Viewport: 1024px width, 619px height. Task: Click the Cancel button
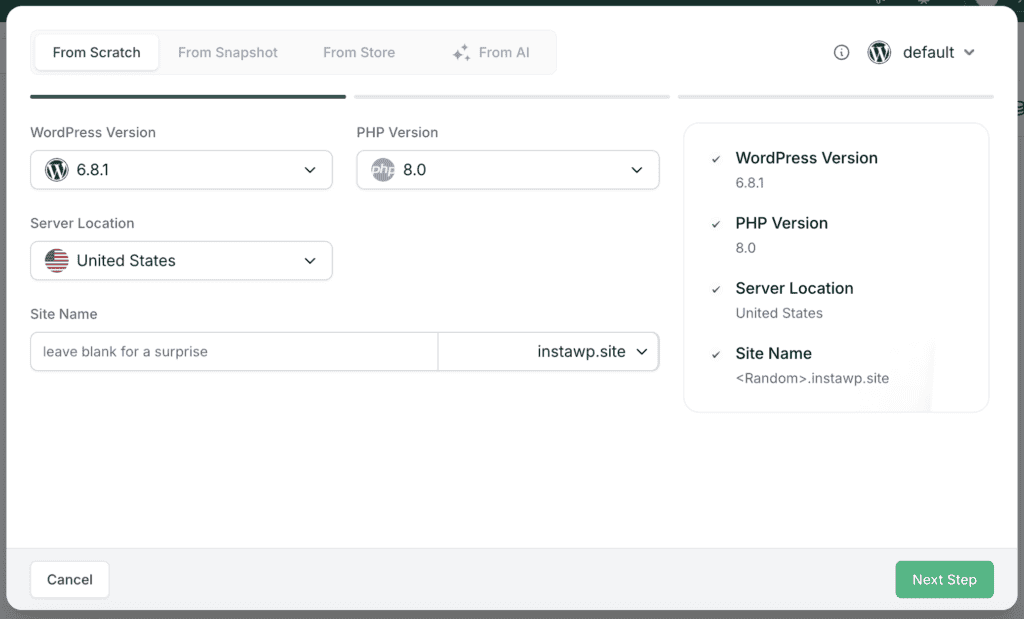click(x=70, y=579)
